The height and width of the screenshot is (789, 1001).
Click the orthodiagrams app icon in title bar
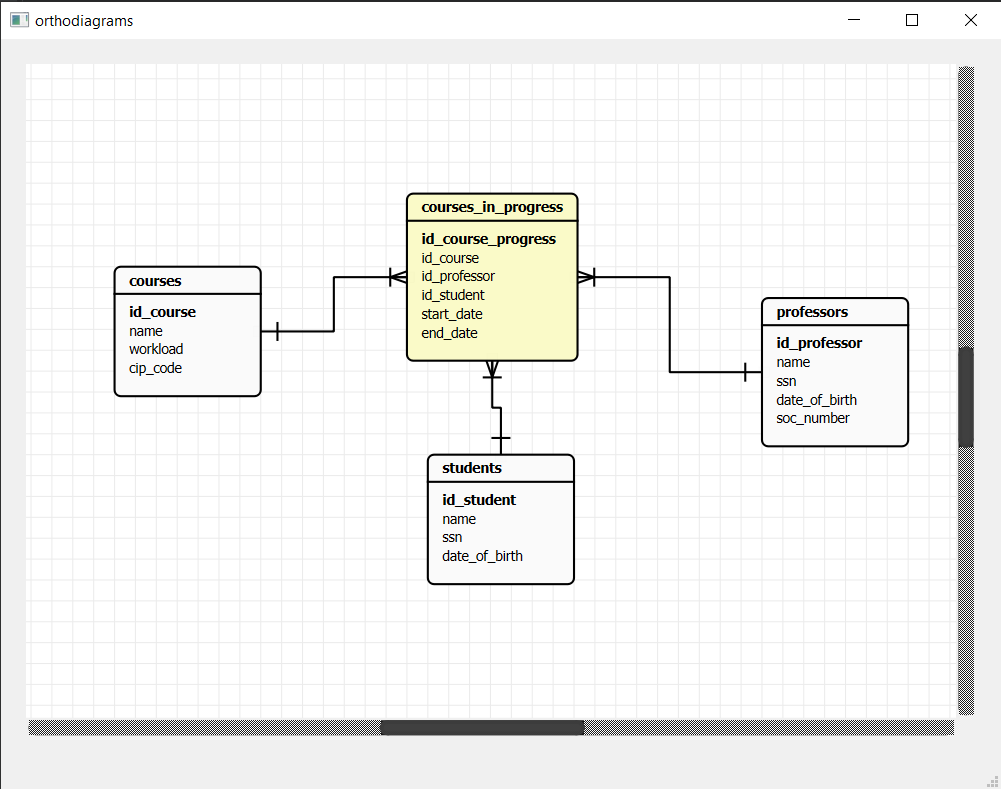(20, 20)
